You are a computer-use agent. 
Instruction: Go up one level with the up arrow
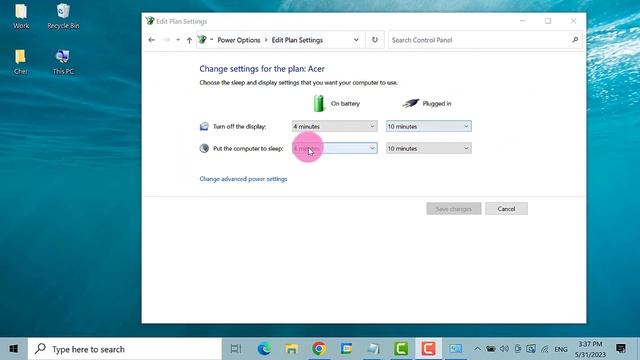pos(189,40)
